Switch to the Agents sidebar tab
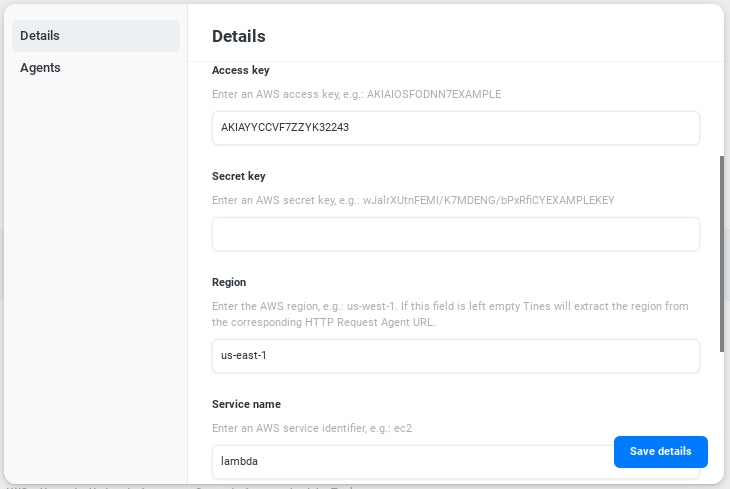Screen dimensions: 730x489 pos(95,68)
